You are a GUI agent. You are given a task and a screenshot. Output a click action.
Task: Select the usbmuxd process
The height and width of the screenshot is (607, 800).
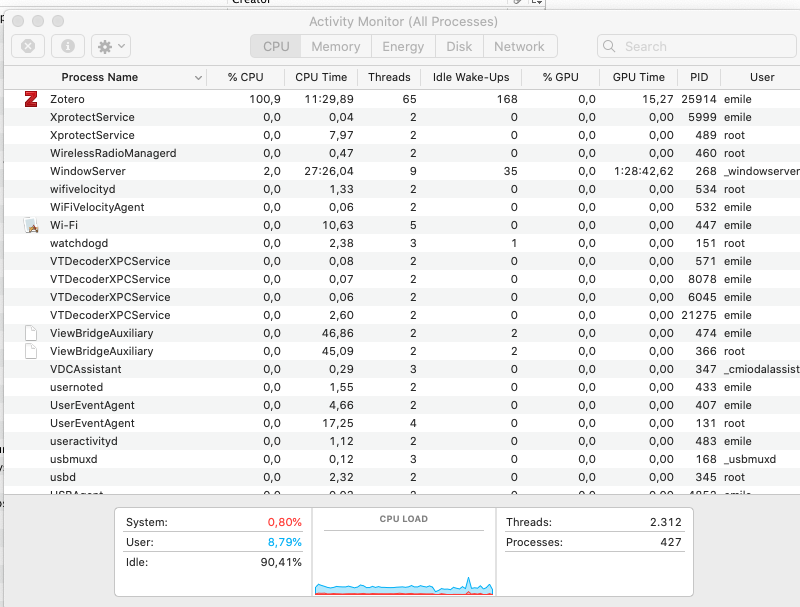tap(402, 459)
